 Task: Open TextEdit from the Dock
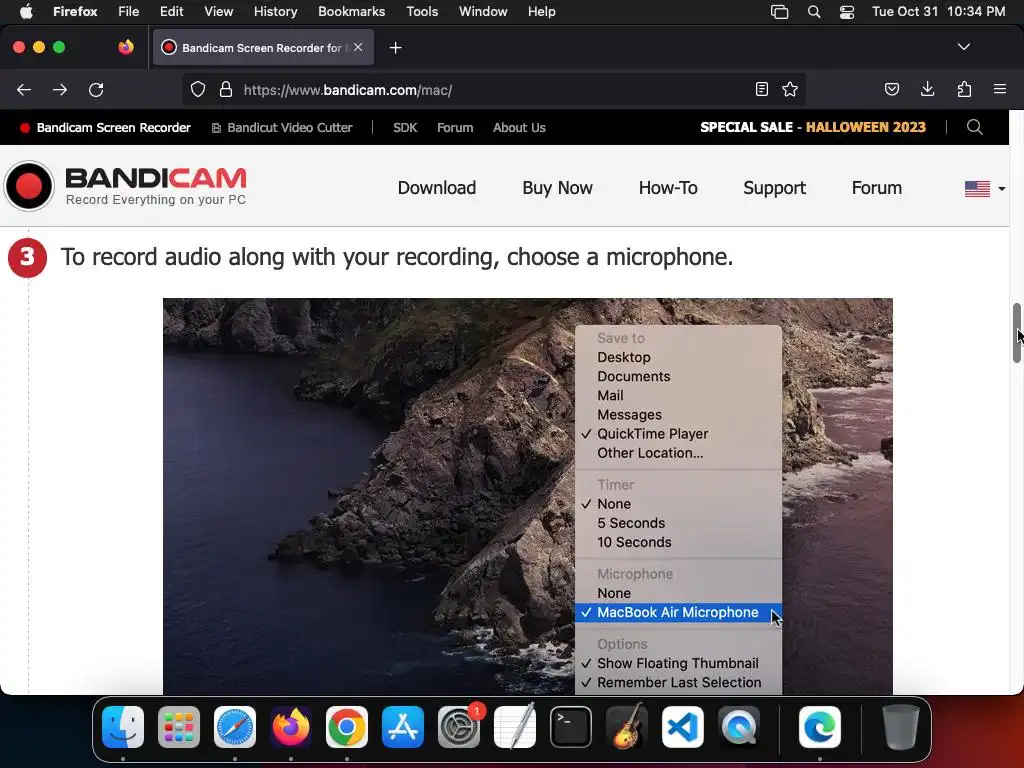click(x=515, y=727)
